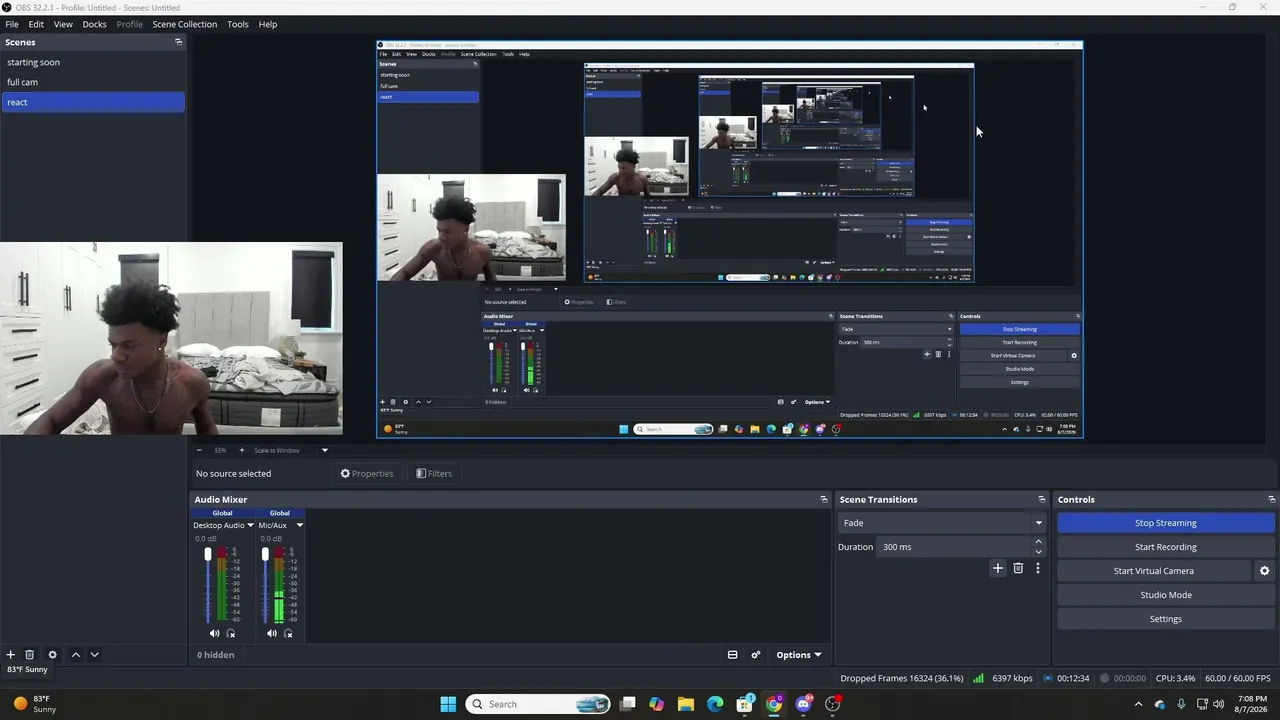Screen dimensions: 1280x720
Task: Open Scale to Window preview dropdown
Action: pos(291,450)
